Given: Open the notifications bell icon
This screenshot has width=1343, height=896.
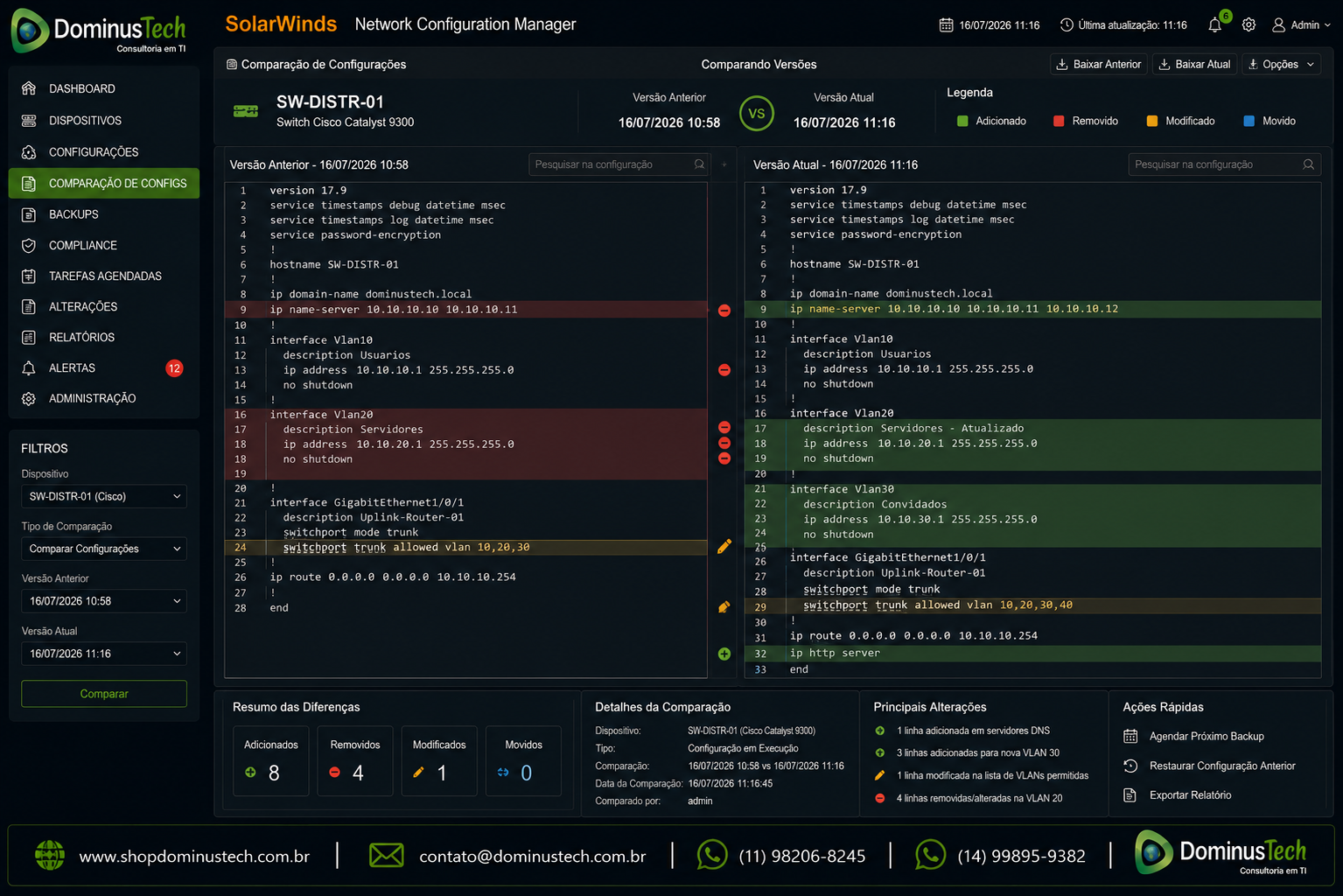Looking at the screenshot, I should click(1214, 25).
